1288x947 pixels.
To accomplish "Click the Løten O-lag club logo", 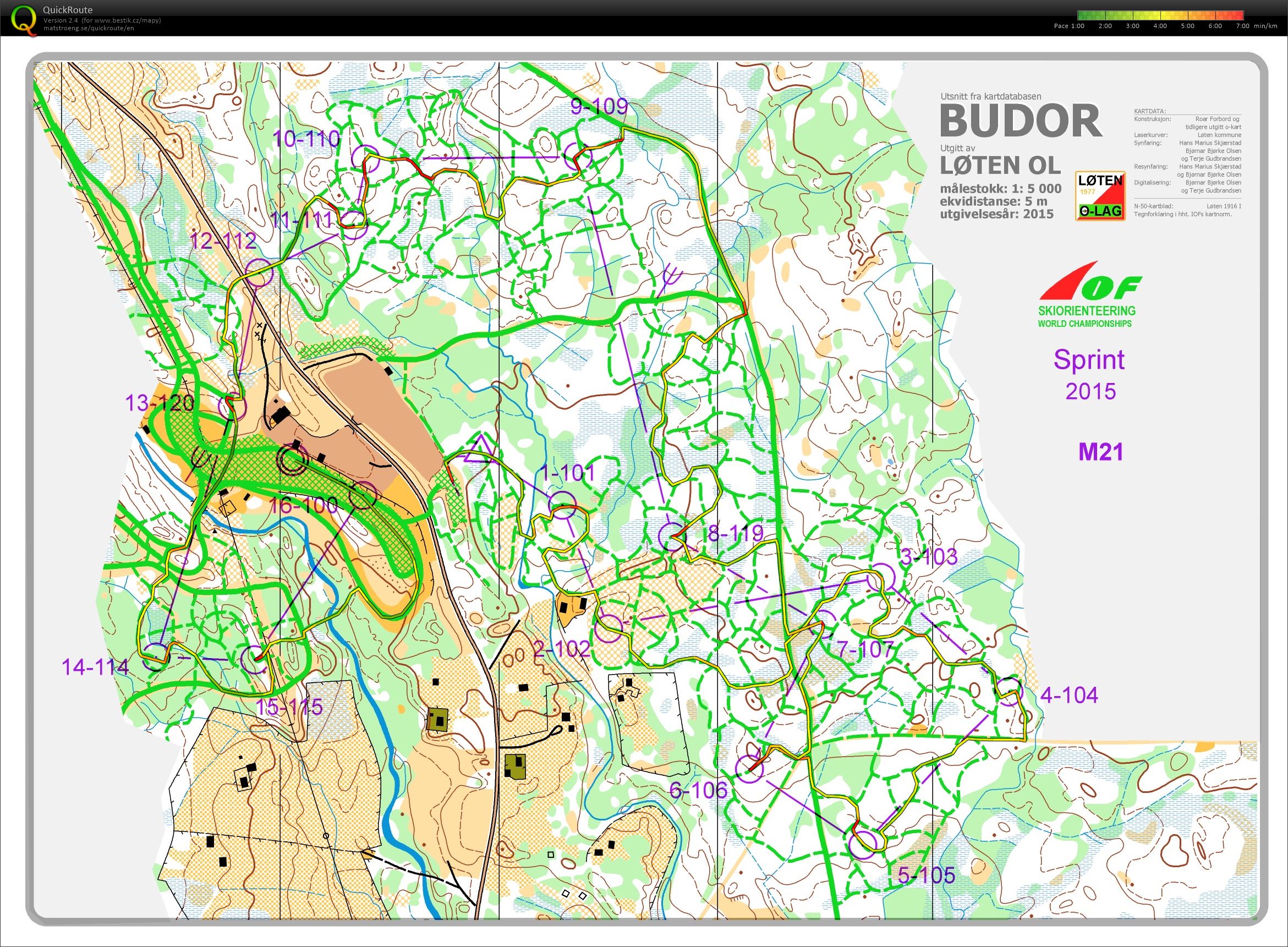I will pyautogui.click(x=1100, y=196).
